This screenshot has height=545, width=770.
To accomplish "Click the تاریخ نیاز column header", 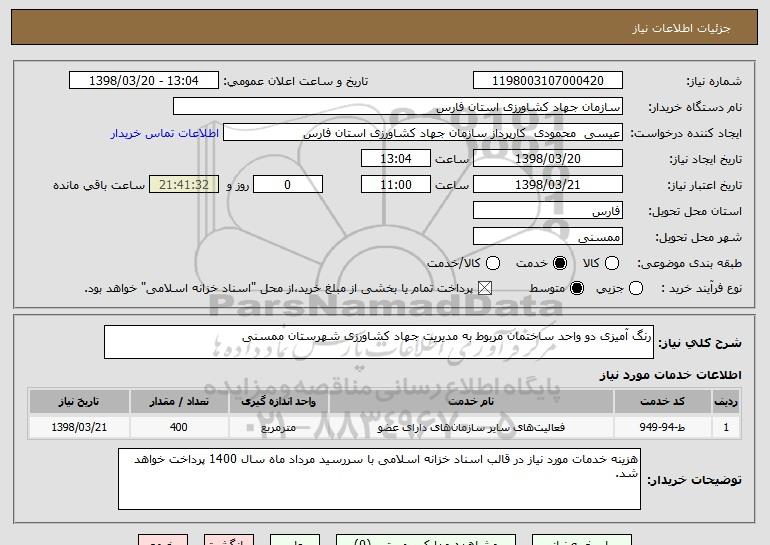I will pos(79,402).
